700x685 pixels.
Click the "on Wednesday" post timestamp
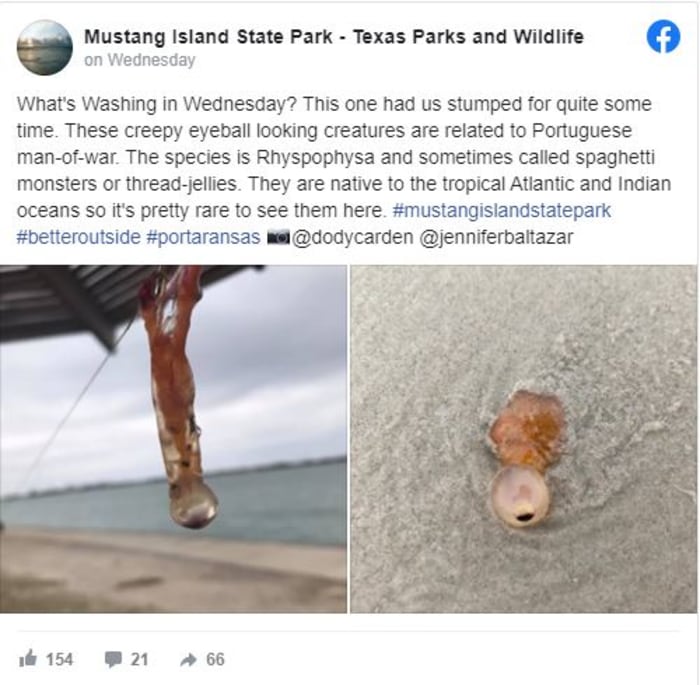pos(139,60)
